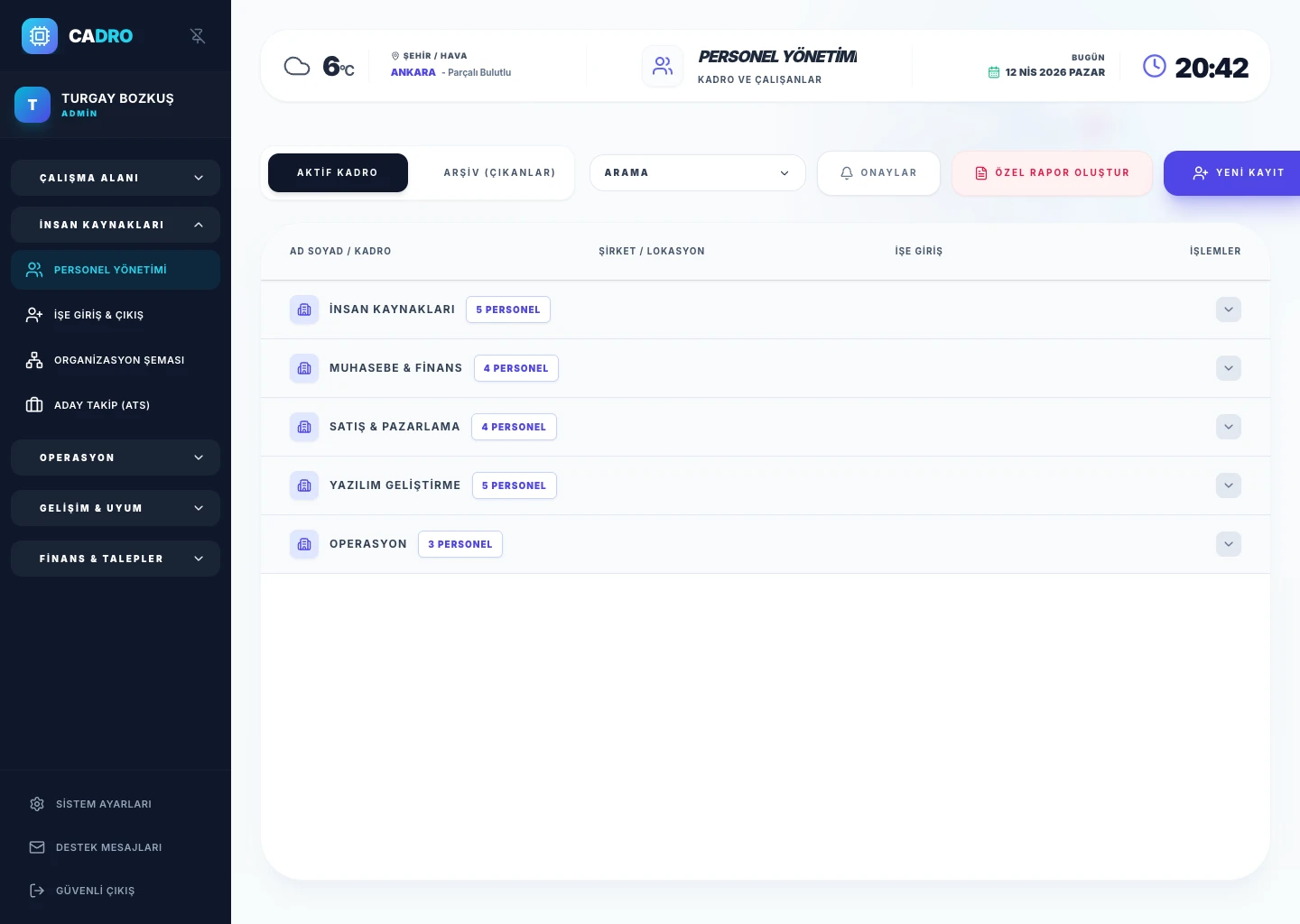This screenshot has width=1300, height=924.
Task: Click the gear icon for Sistem Ayarları
Action: pyautogui.click(x=37, y=804)
